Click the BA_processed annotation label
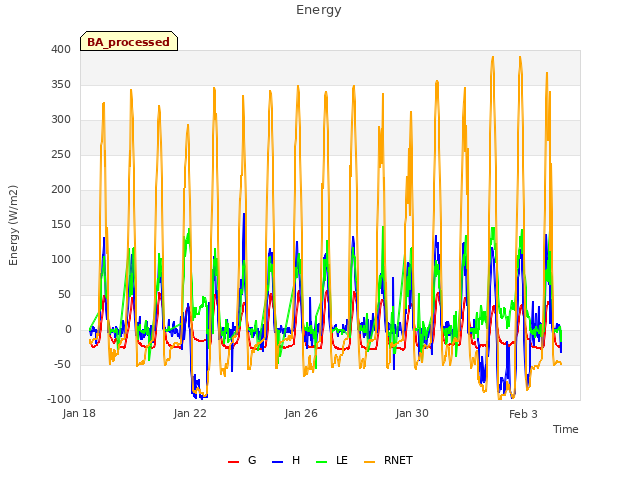The width and height of the screenshot is (640, 480). pyautogui.click(x=129, y=42)
